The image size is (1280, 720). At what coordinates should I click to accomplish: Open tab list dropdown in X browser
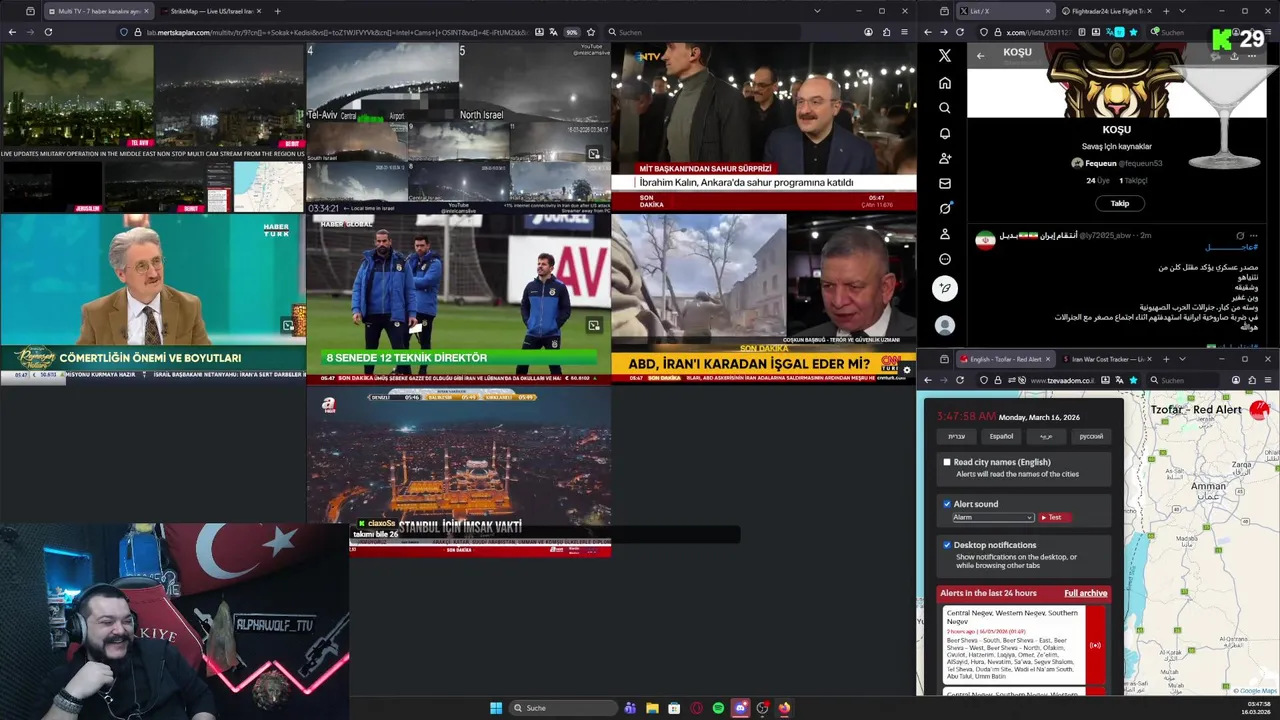[1181, 11]
